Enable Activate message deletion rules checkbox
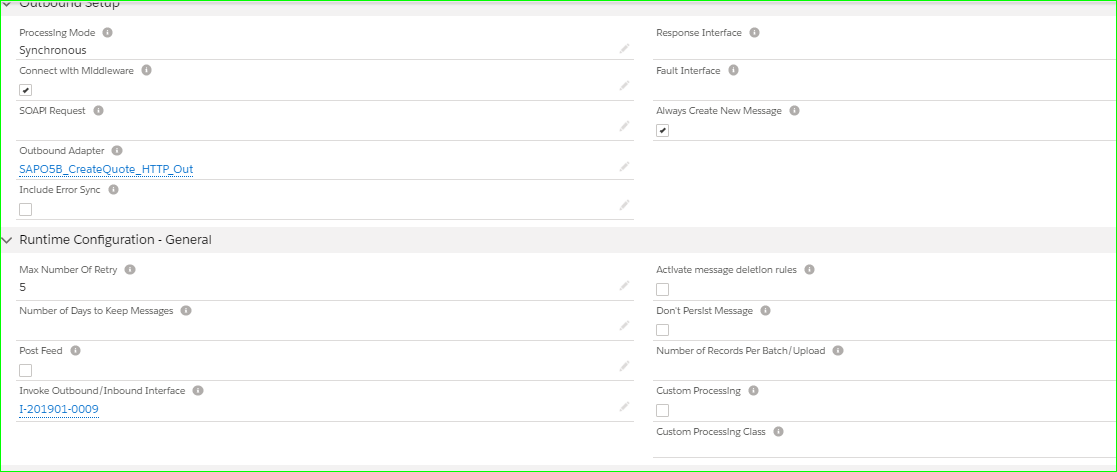The image size is (1117, 472). (x=663, y=289)
